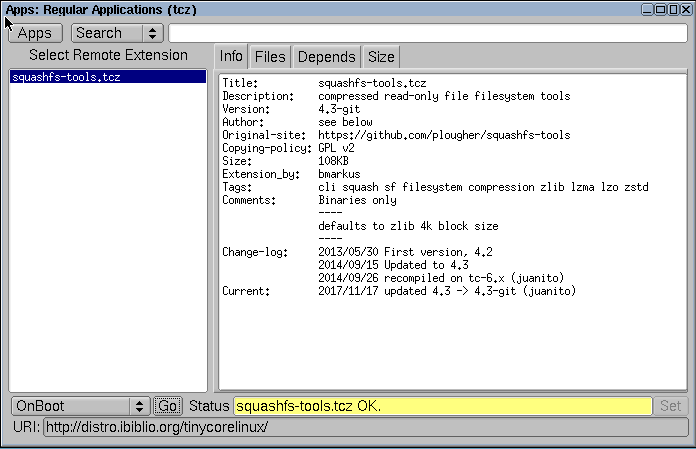Open the Apps menu button
696x449 pixels.
(x=35, y=33)
